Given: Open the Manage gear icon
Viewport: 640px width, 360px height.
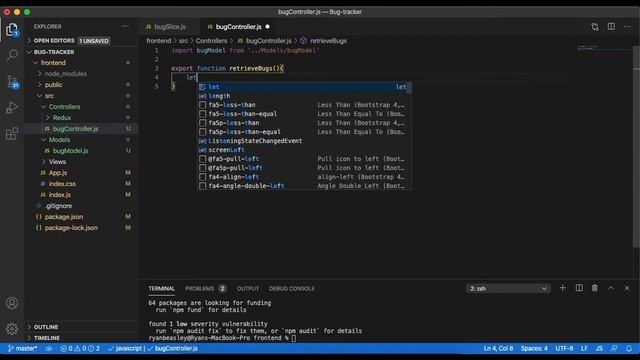Looking at the screenshot, I should (x=12, y=329).
